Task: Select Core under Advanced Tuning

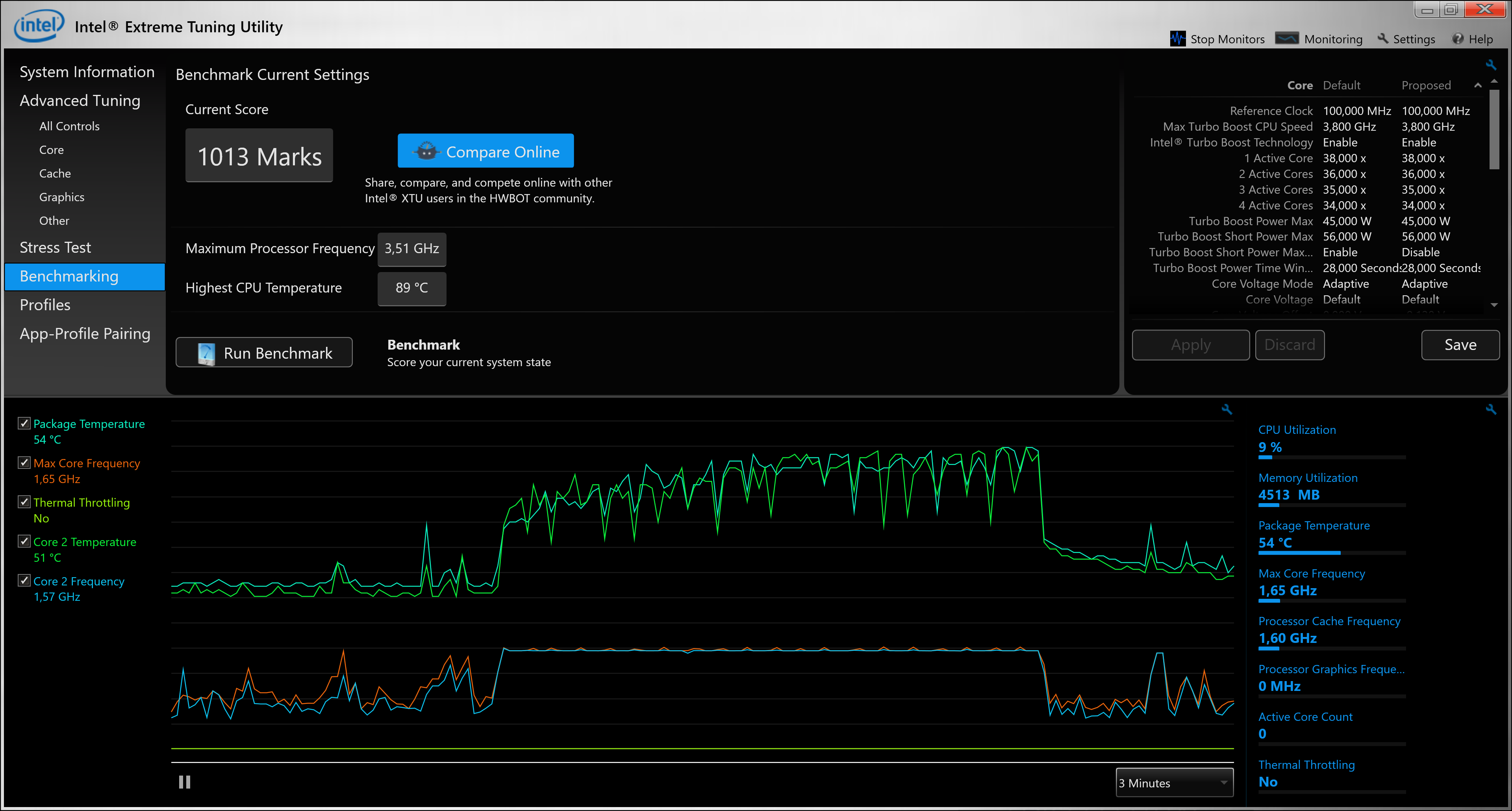Action: point(52,150)
